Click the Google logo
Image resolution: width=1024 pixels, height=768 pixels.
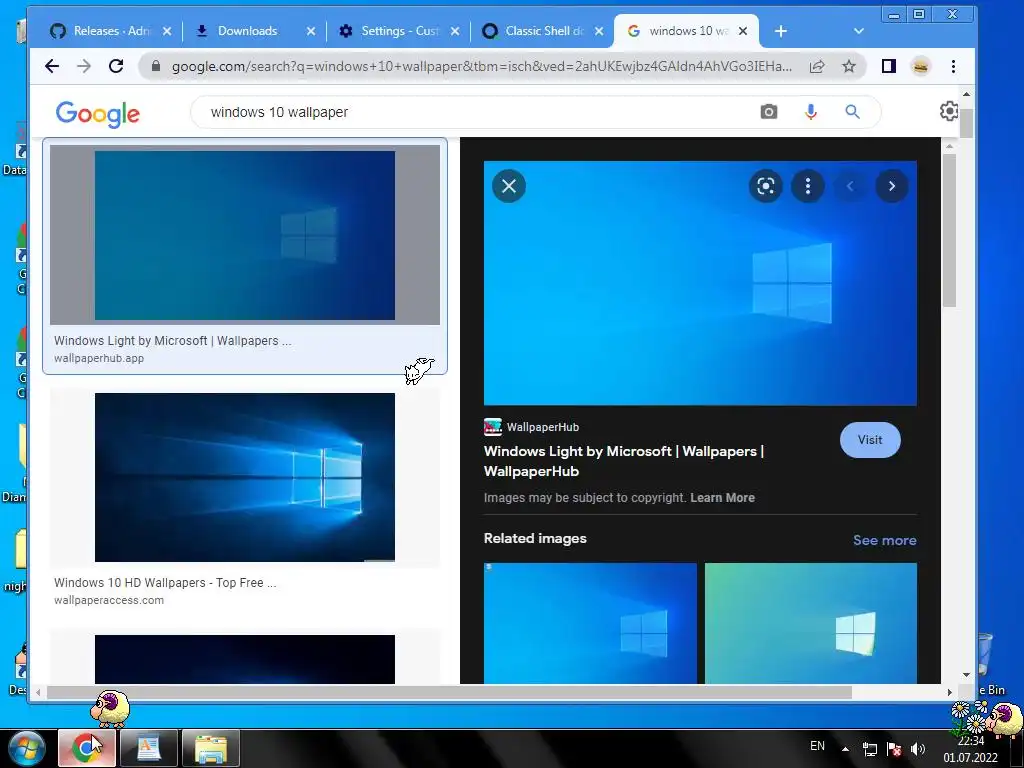(x=98, y=114)
